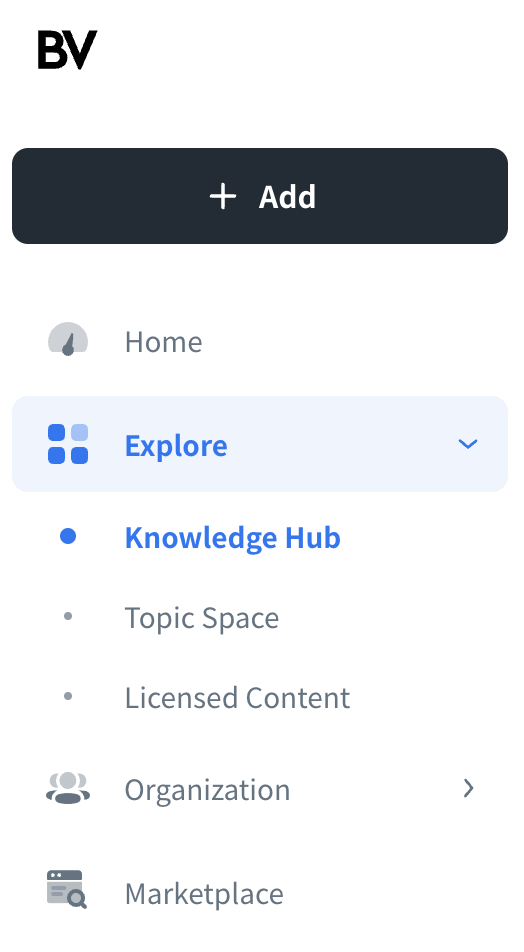Click the Home gauge icon

click(x=68, y=339)
